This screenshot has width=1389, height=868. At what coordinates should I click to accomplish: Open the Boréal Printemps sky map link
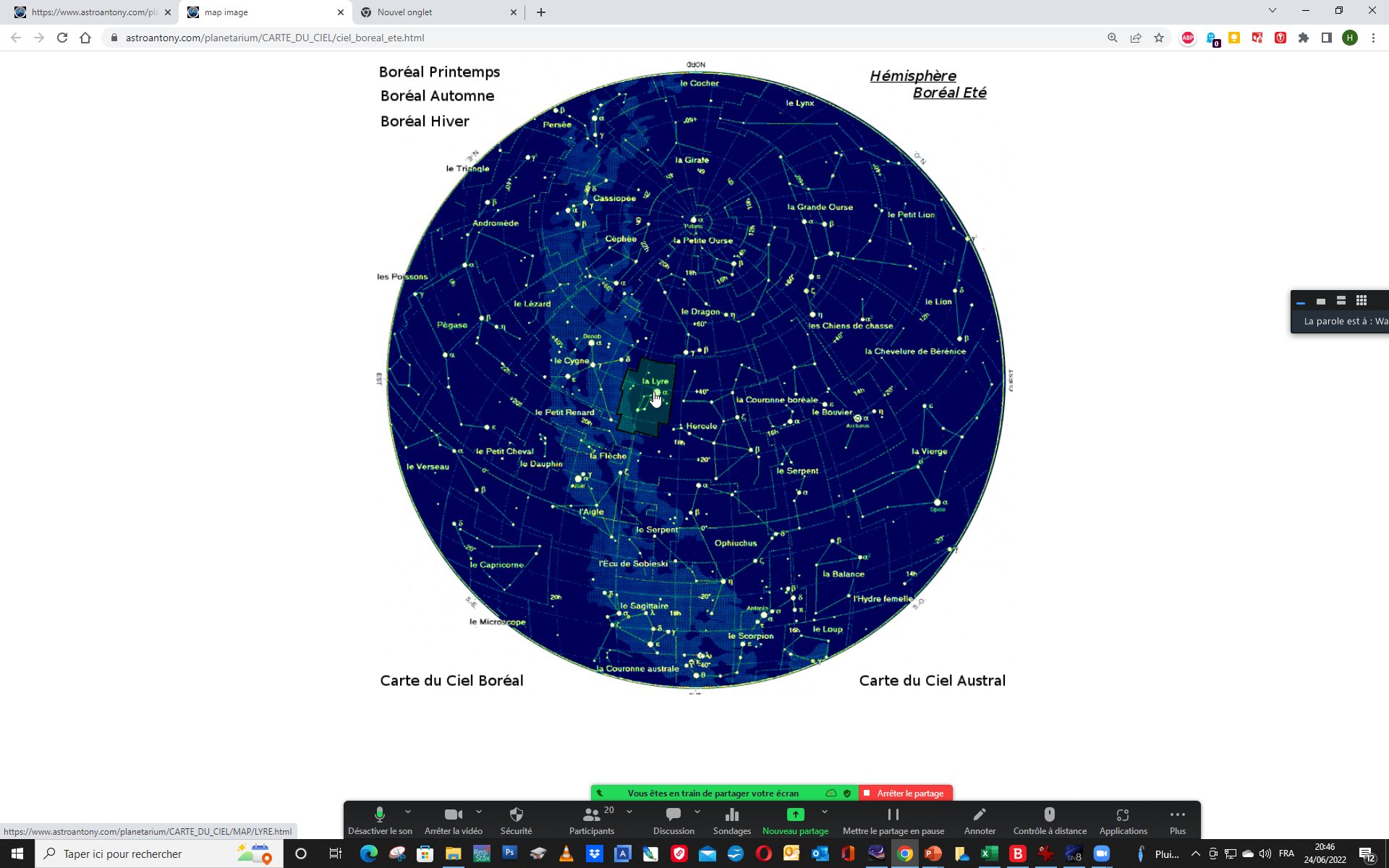439,72
